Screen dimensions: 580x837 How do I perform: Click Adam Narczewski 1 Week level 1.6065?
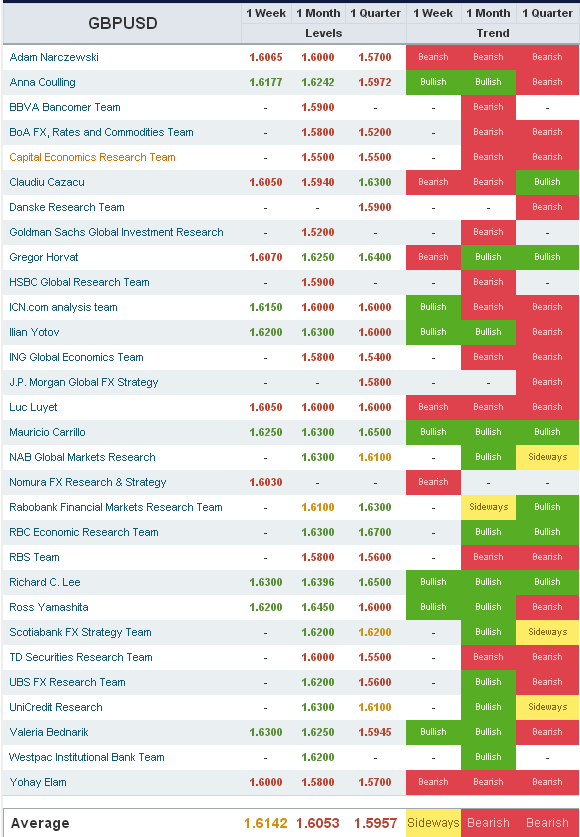point(266,57)
